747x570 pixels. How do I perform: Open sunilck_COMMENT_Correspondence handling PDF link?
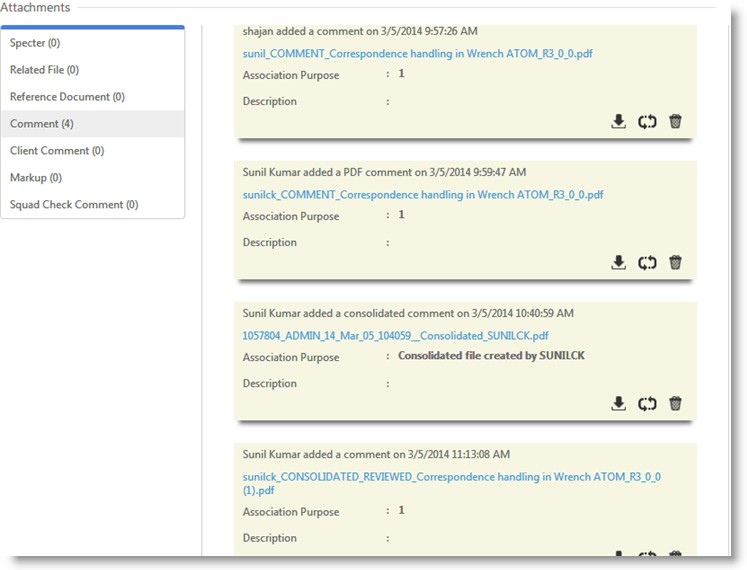(x=423, y=194)
